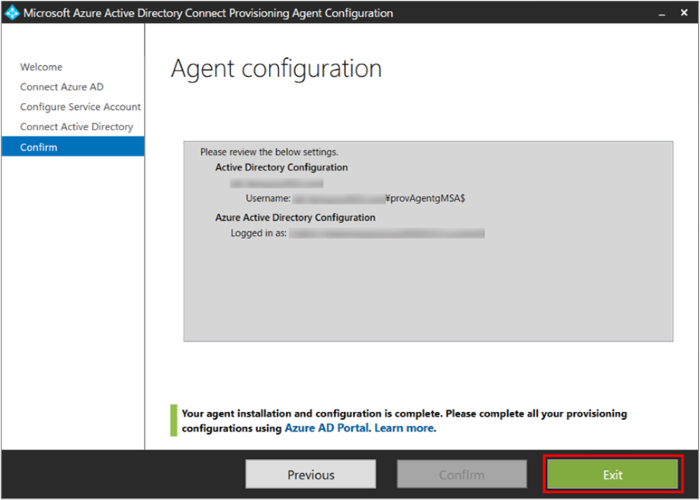Minimize the provisioning agent window
The width and height of the screenshot is (700, 500).
click(x=662, y=13)
